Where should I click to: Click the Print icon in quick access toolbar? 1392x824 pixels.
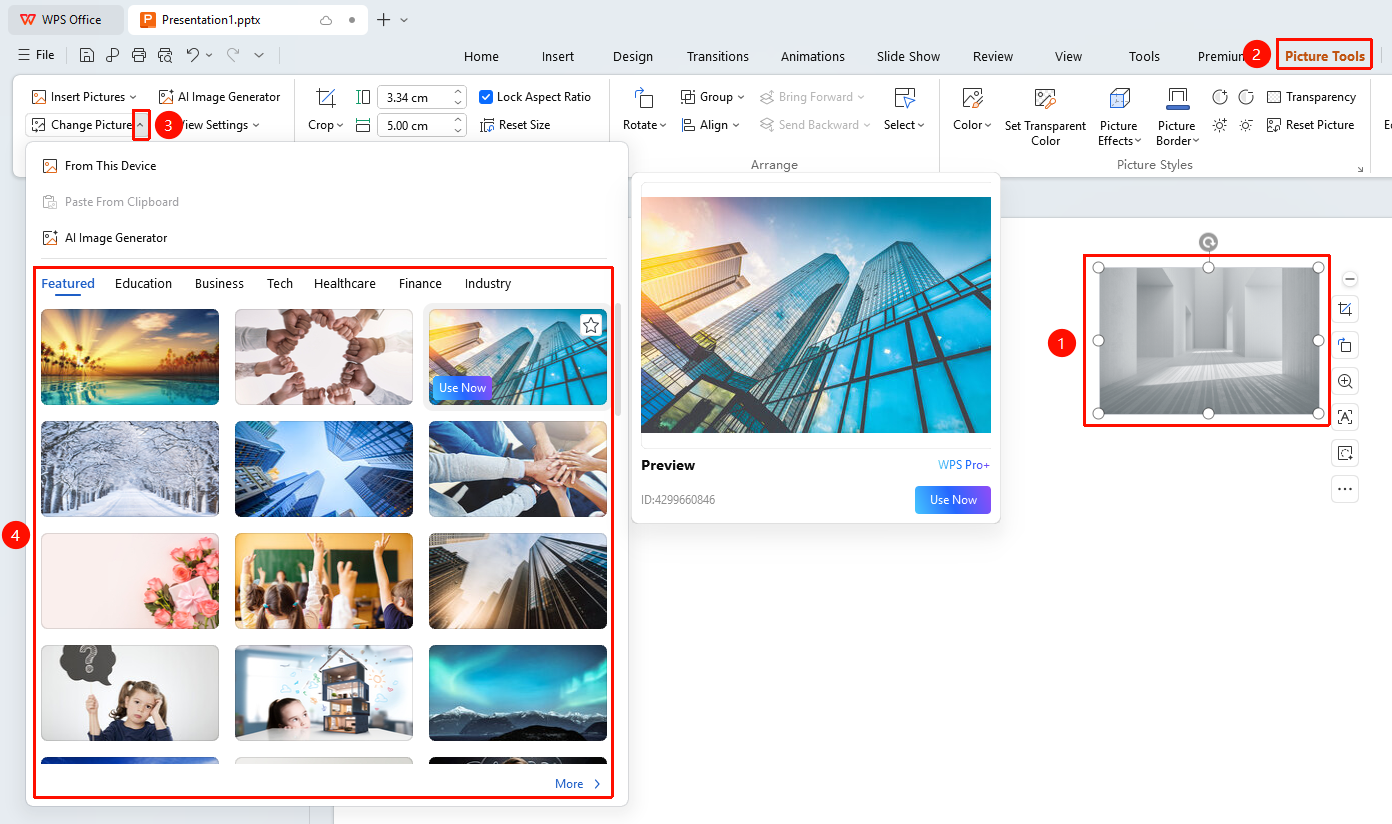point(139,56)
